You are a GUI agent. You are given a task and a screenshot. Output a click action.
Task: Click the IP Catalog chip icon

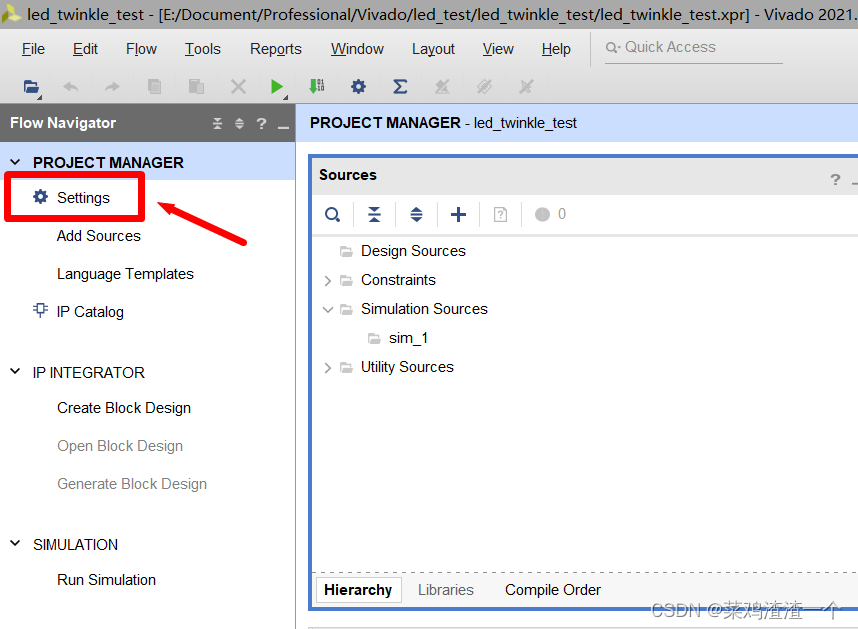40,310
